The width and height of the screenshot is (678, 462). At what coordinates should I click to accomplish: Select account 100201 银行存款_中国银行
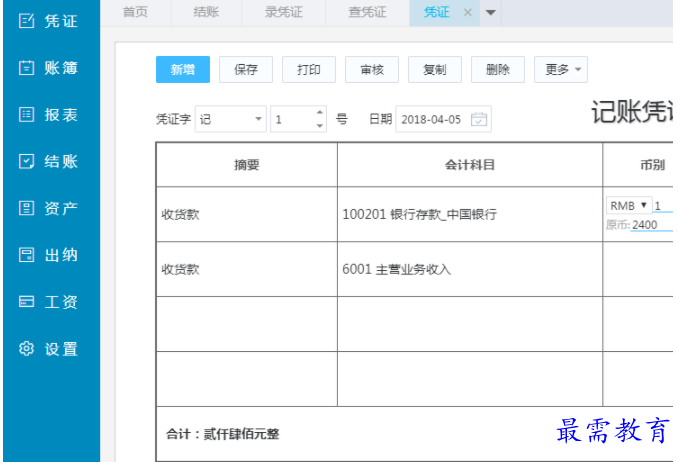(x=419, y=214)
